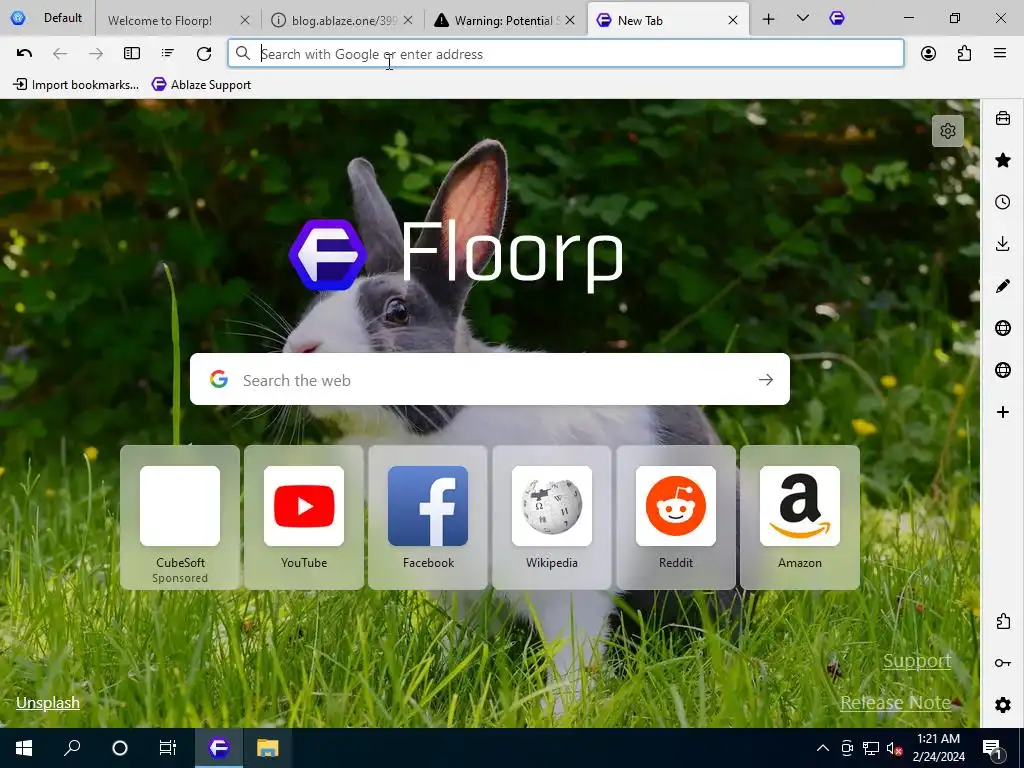
Task: Open the account profile icon
Action: coord(928,54)
